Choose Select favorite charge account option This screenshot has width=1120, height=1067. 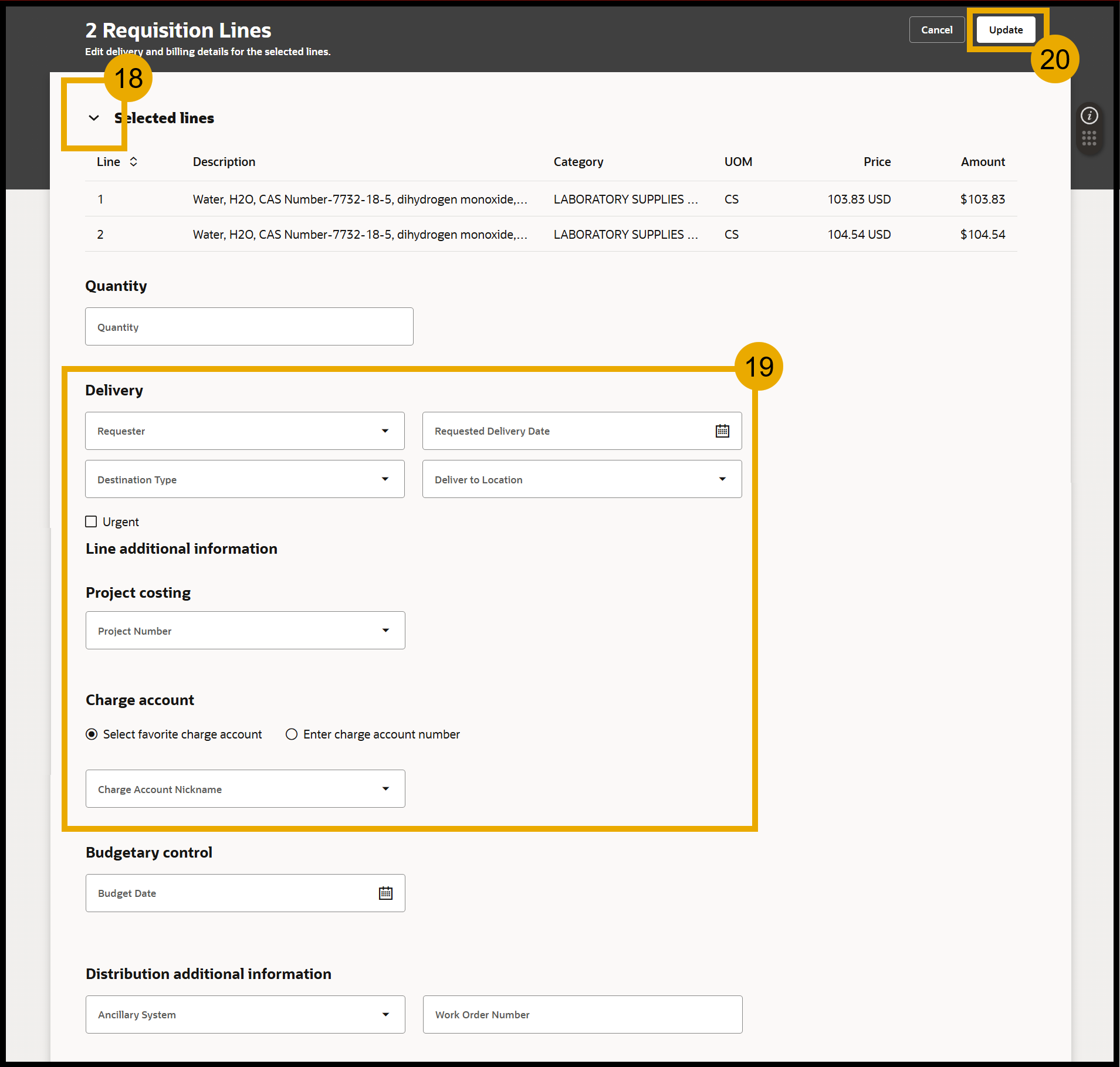(x=92, y=734)
